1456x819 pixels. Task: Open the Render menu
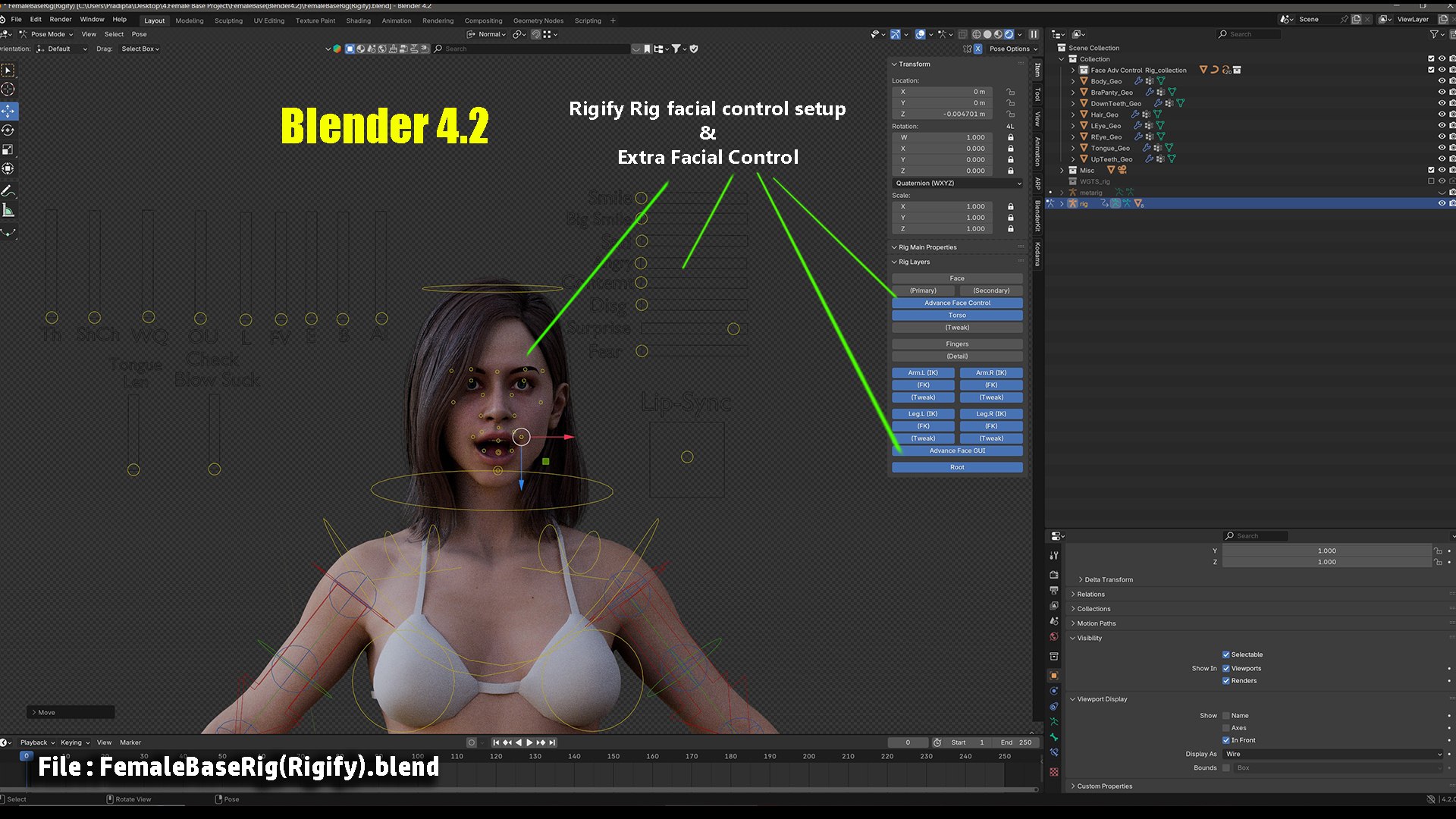[x=61, y=19]
